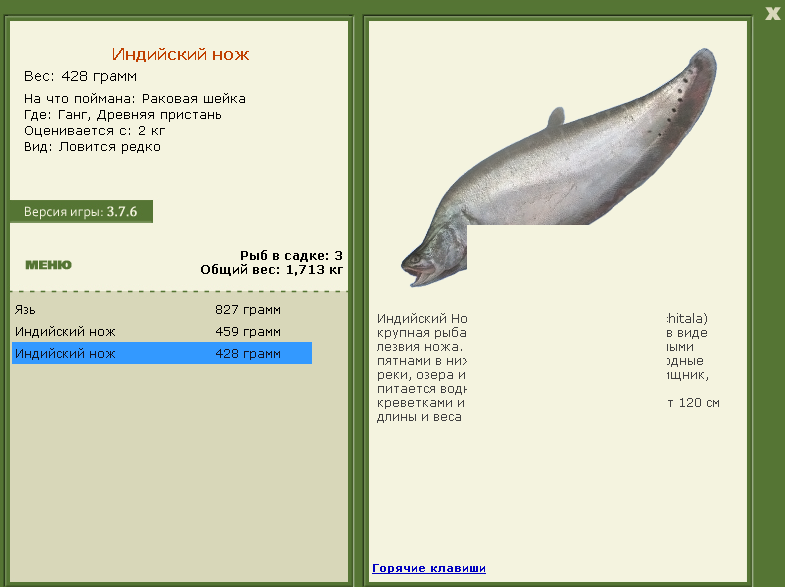Select the Индийский нож 459 грамм row
This screenshot has width=785, height=587.
point(162,332)
